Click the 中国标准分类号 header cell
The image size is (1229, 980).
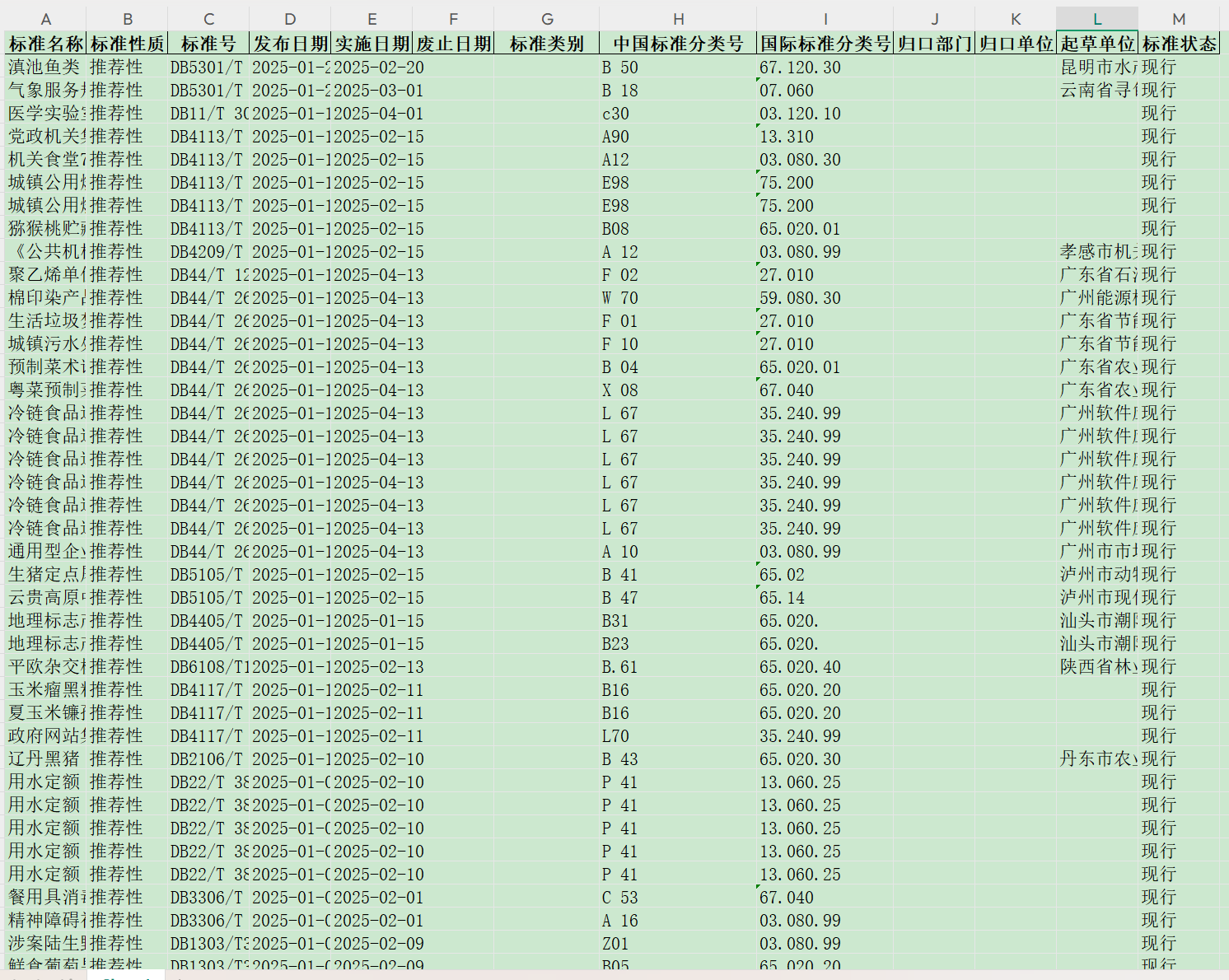pyautogui.click(x=678, y=44)
